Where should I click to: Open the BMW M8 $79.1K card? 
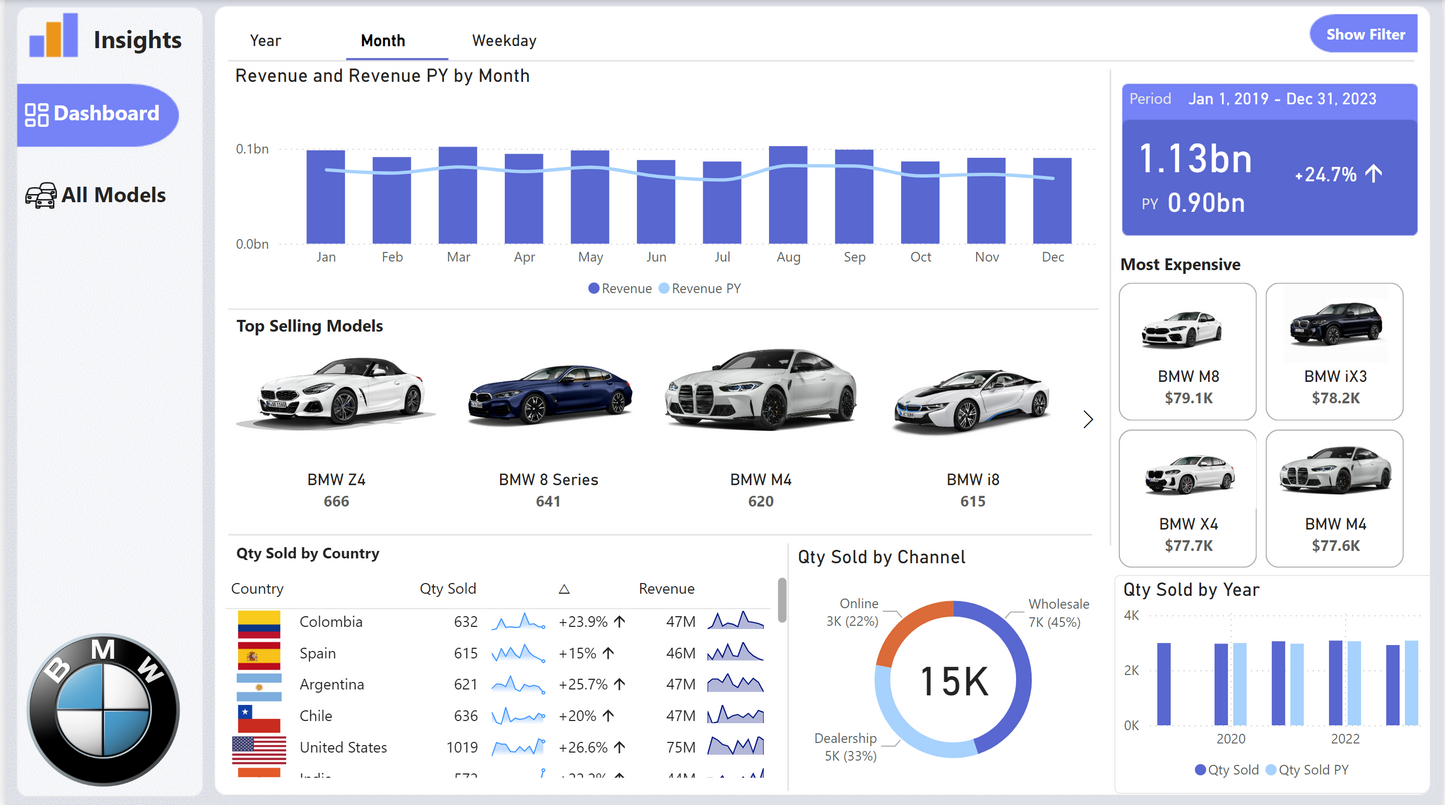[x=1188, y=351]
